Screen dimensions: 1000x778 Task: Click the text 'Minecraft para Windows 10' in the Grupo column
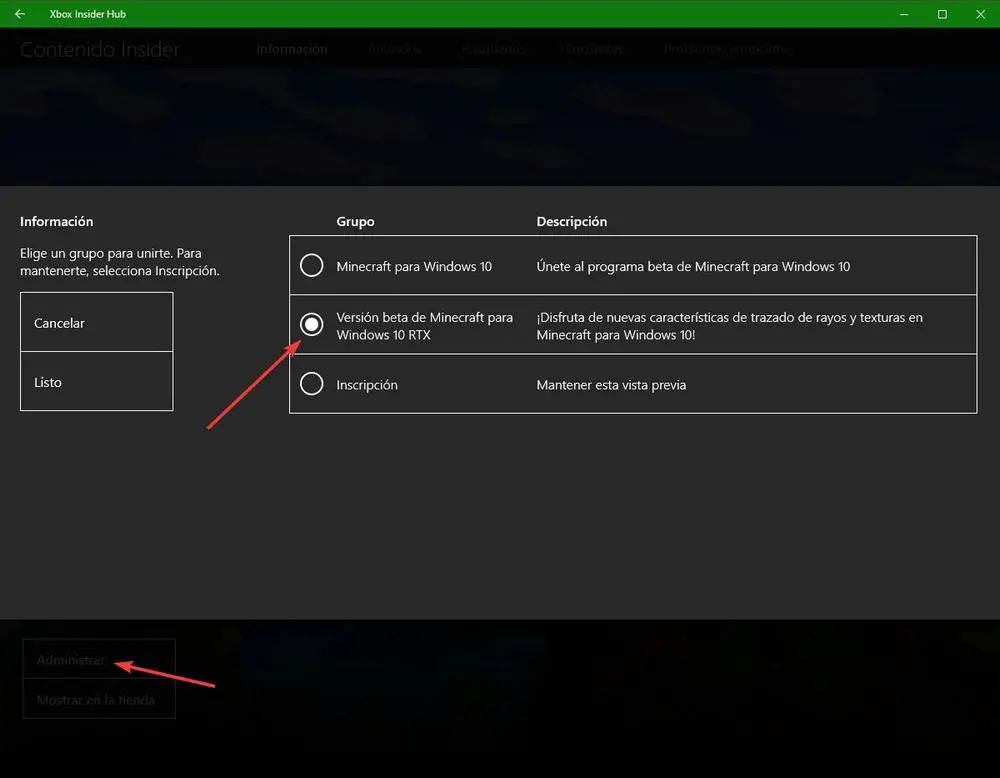[414, 267]
